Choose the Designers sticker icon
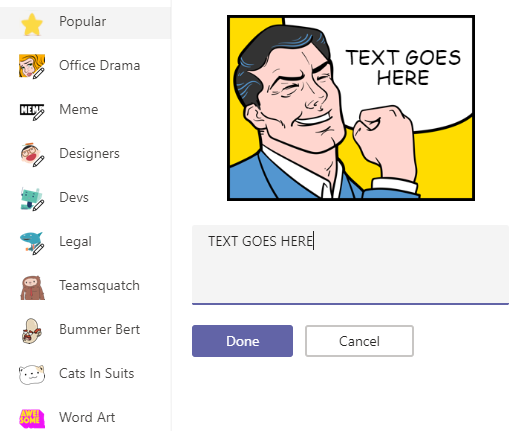Viewport: 529px width, 431px height. click(32, 154)
